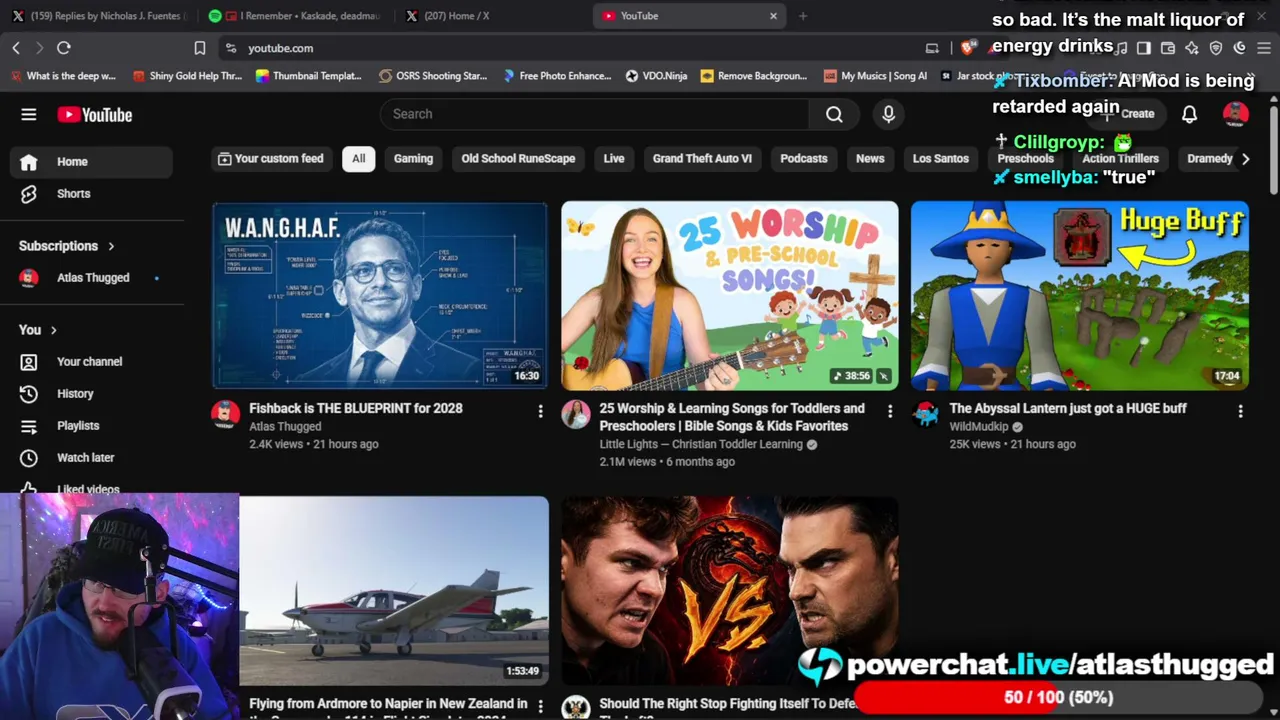
Task: Select the Live filter chip
Action: (x=614, y=159)
